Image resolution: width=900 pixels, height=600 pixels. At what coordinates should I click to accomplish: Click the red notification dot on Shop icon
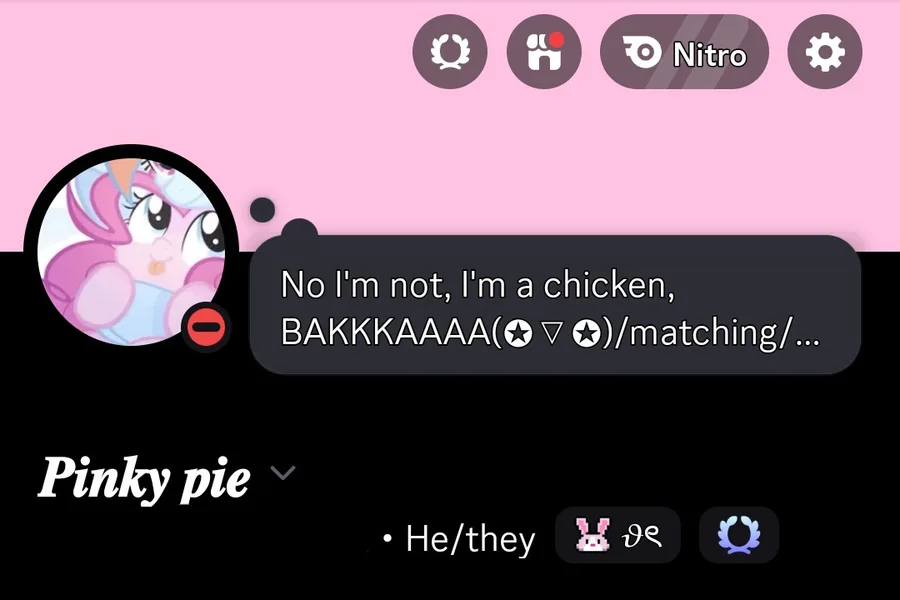(x=556, y=40)
